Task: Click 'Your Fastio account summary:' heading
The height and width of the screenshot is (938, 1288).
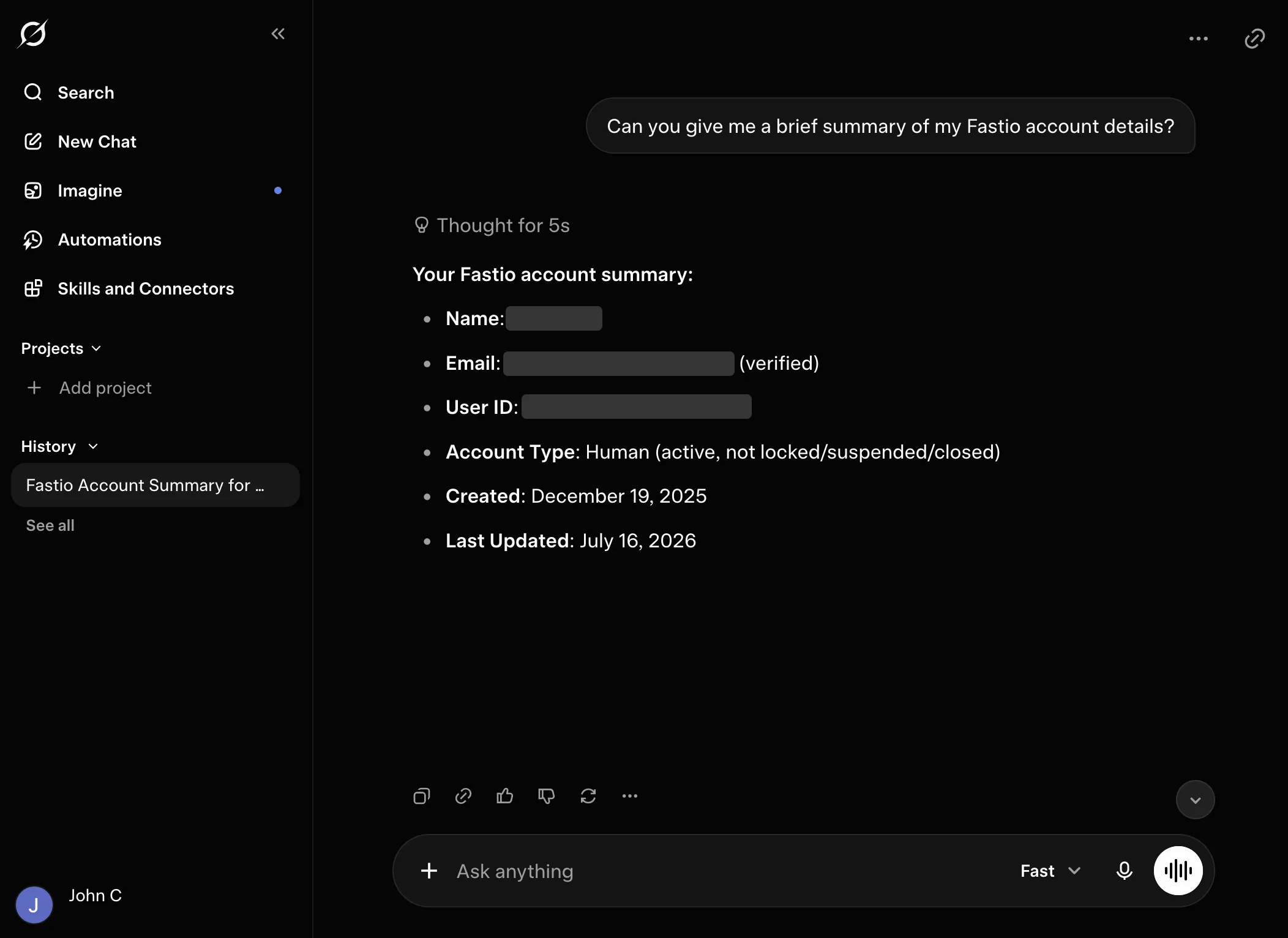Action: [x=553, y=274]
